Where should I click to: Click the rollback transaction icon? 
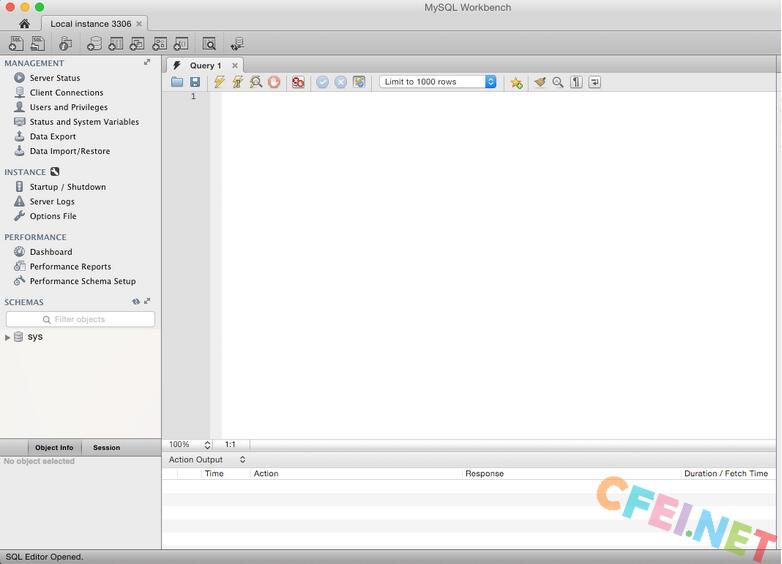[341, 82]
